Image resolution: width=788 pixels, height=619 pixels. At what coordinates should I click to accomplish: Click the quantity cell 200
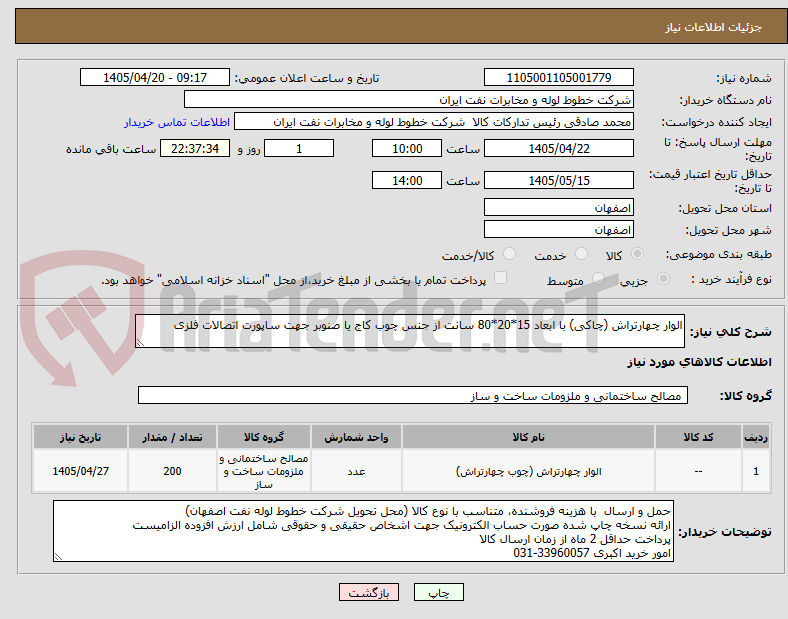[172, 471]
